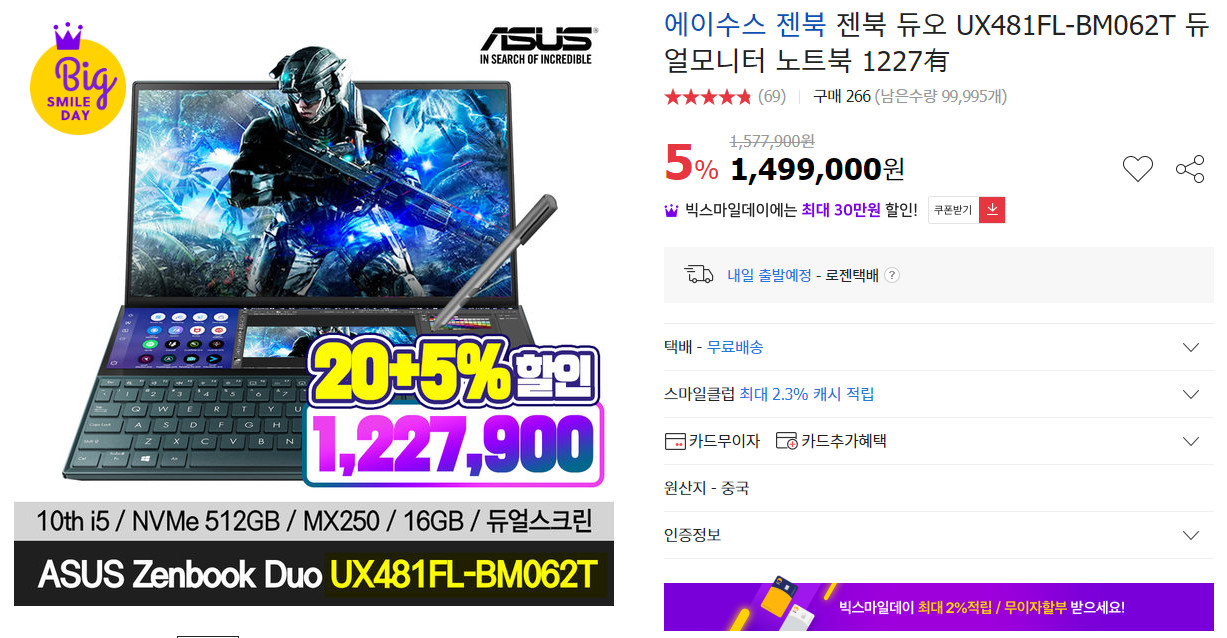Click the 카드무이자 card icon

[675, 441]
